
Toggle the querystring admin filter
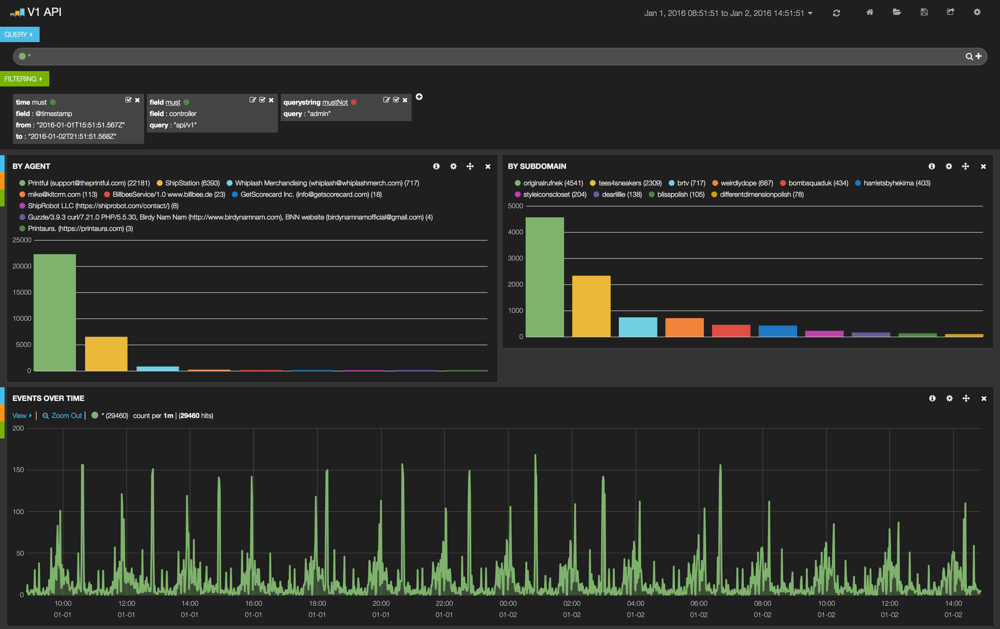[x=396, y=100]
